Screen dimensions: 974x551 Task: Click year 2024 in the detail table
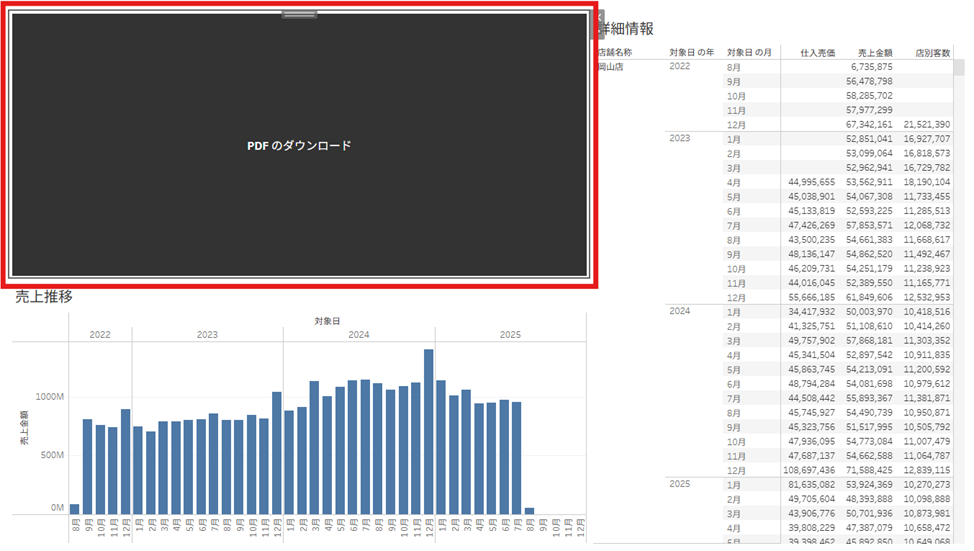[x=680, y=311]
